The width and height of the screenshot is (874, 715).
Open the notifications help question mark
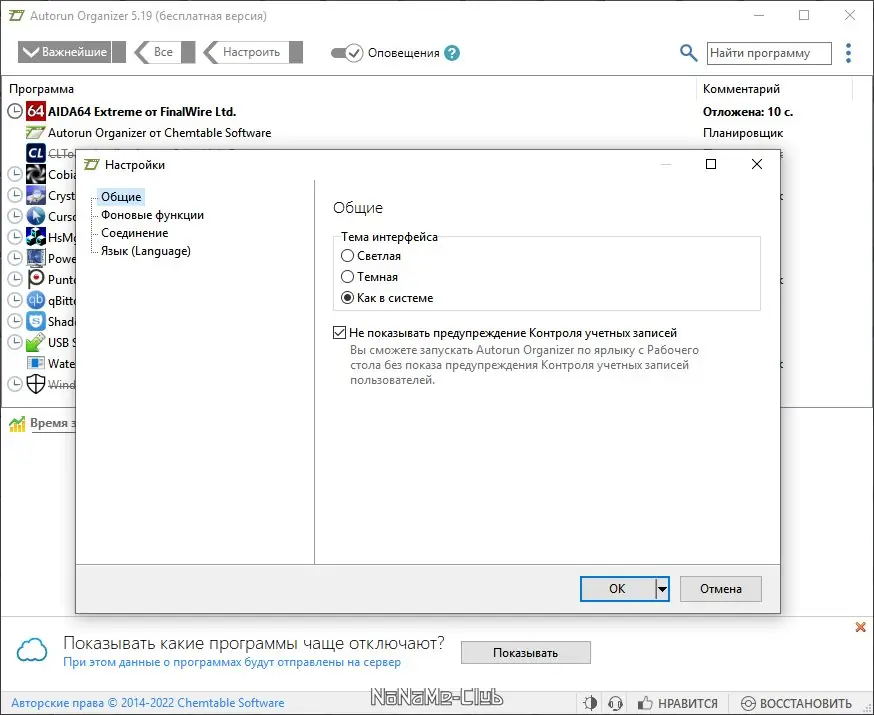tap(452, 53)
